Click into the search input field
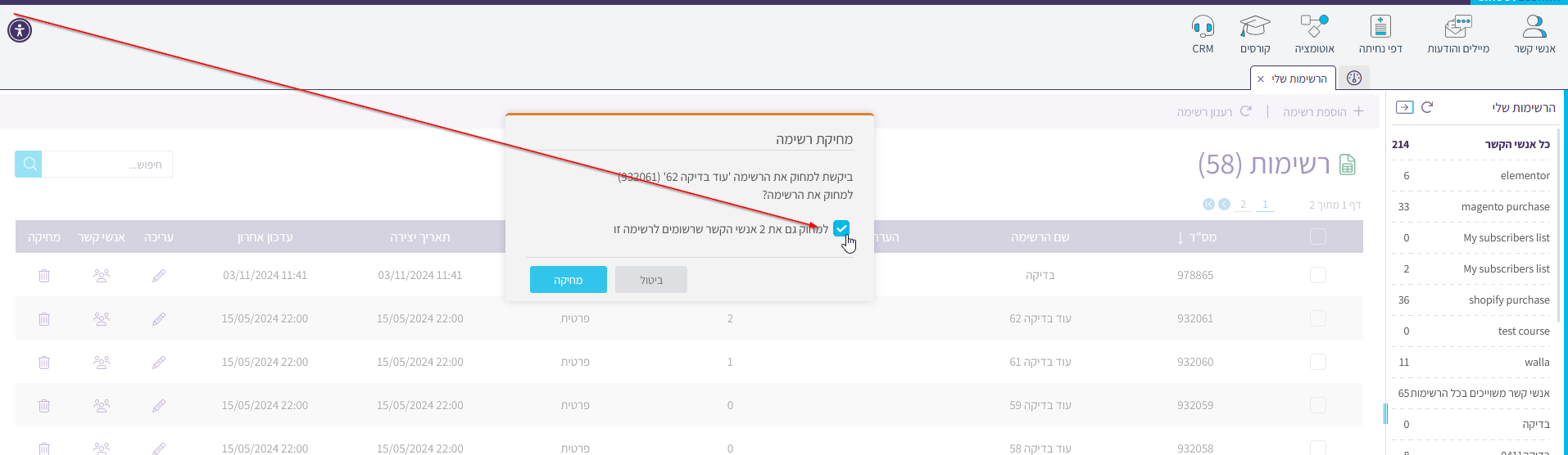Screen dimensions: 1568x455 coord(106,164)
